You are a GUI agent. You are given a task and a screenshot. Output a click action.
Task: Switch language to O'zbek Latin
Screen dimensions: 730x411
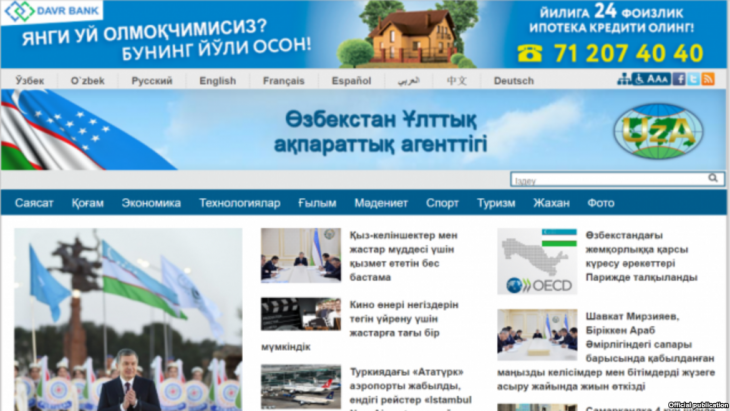coord(88,81)
